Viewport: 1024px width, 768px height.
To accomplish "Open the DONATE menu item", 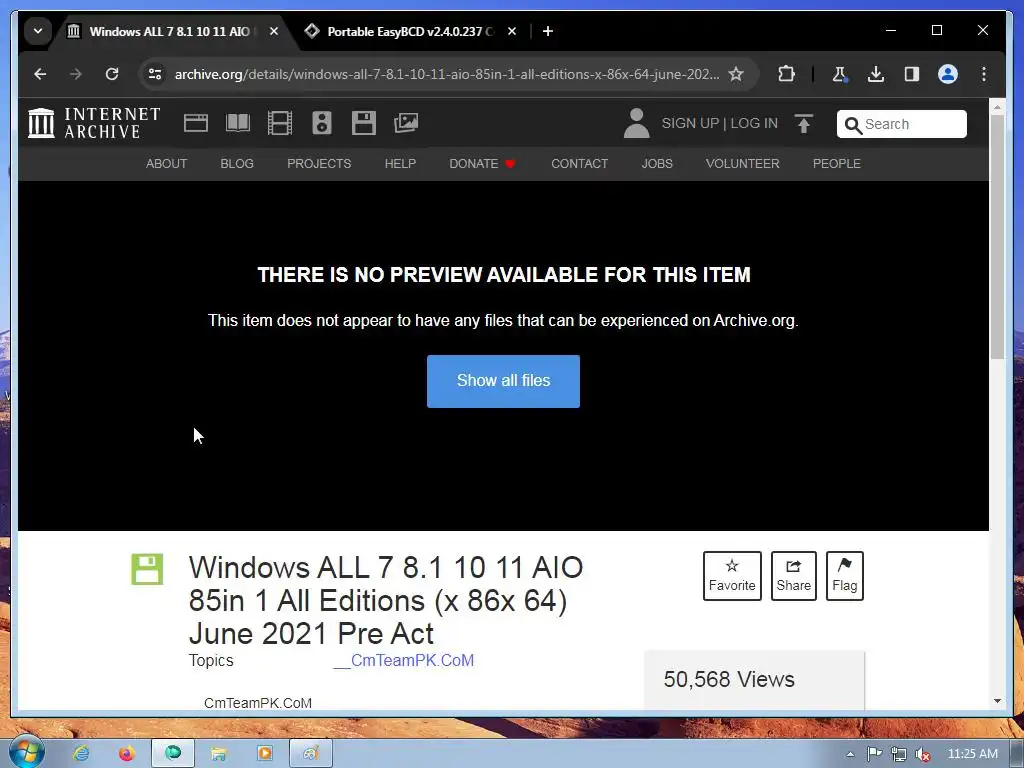I will (x=482, y=164).
